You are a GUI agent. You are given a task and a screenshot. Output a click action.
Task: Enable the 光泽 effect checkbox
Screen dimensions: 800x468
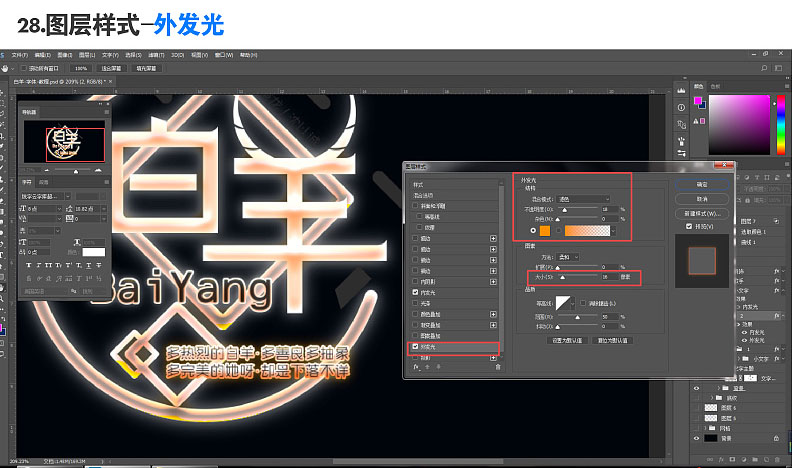coord(415,303)
